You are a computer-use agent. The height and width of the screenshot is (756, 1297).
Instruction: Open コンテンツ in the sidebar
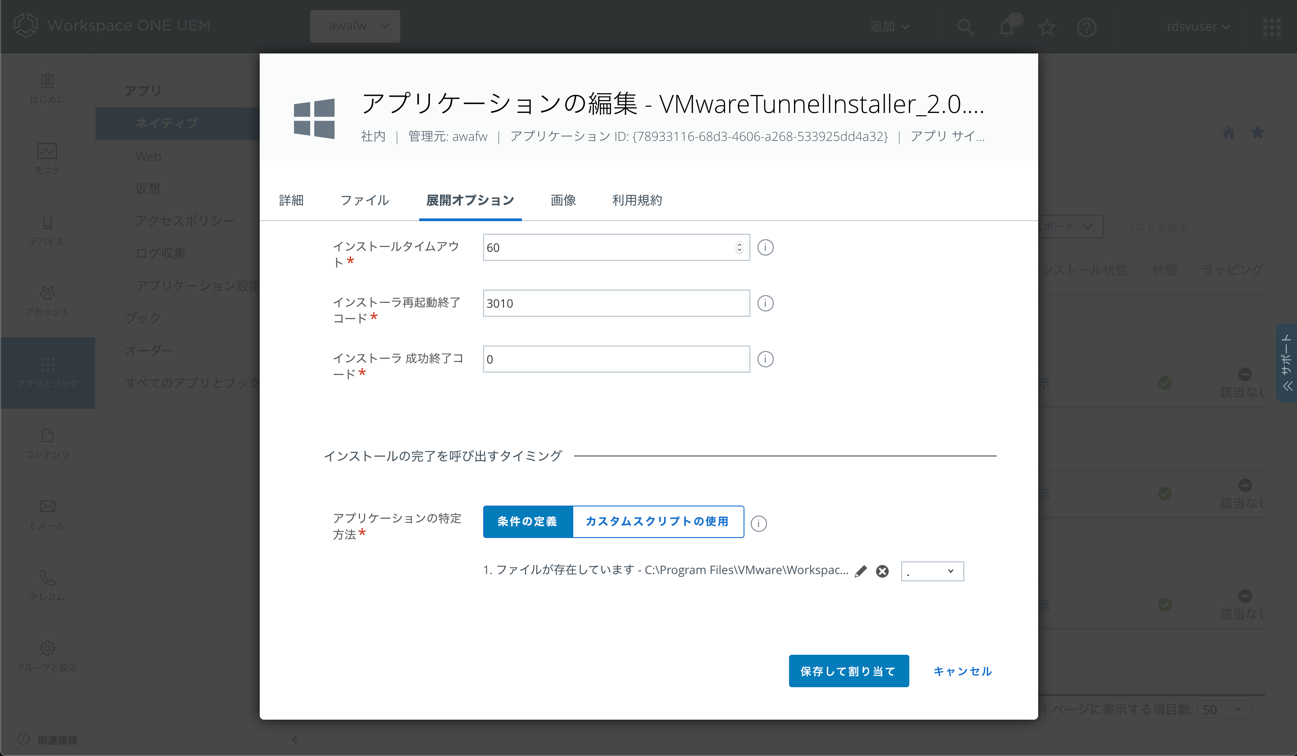(47, 443)
